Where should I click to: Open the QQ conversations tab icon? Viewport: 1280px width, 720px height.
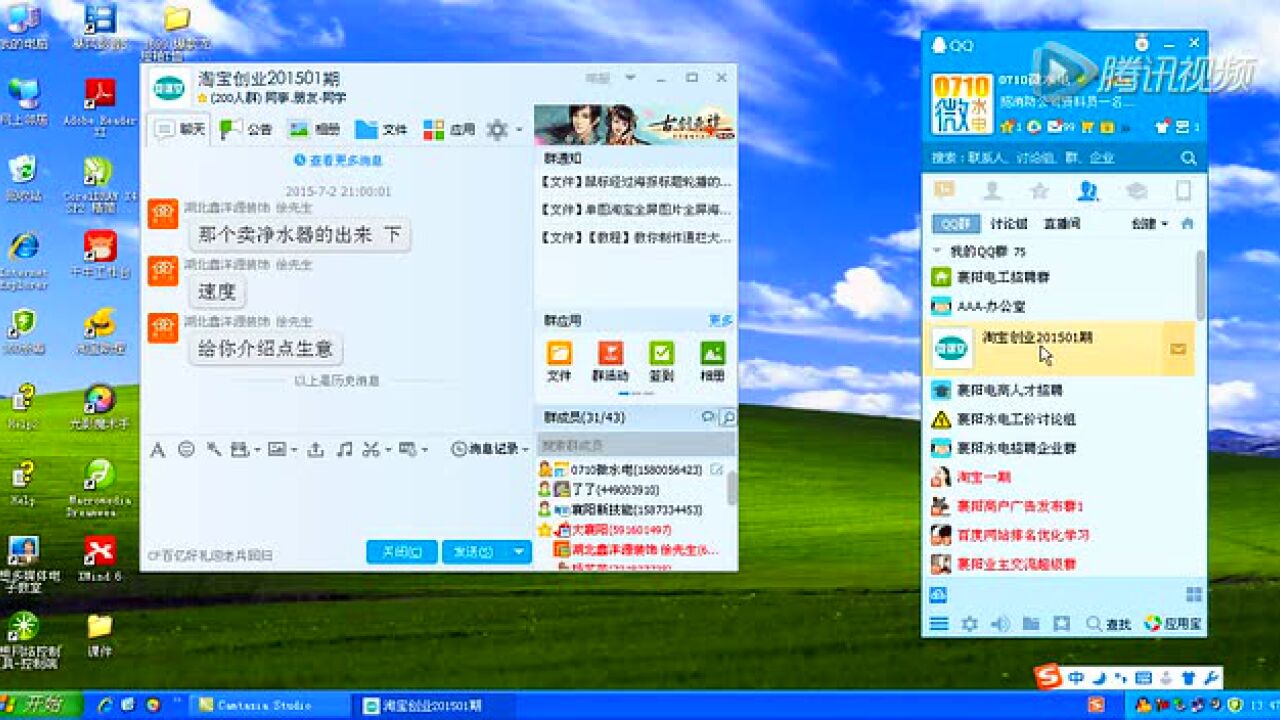pyautogui.click(x=943, y=190)
